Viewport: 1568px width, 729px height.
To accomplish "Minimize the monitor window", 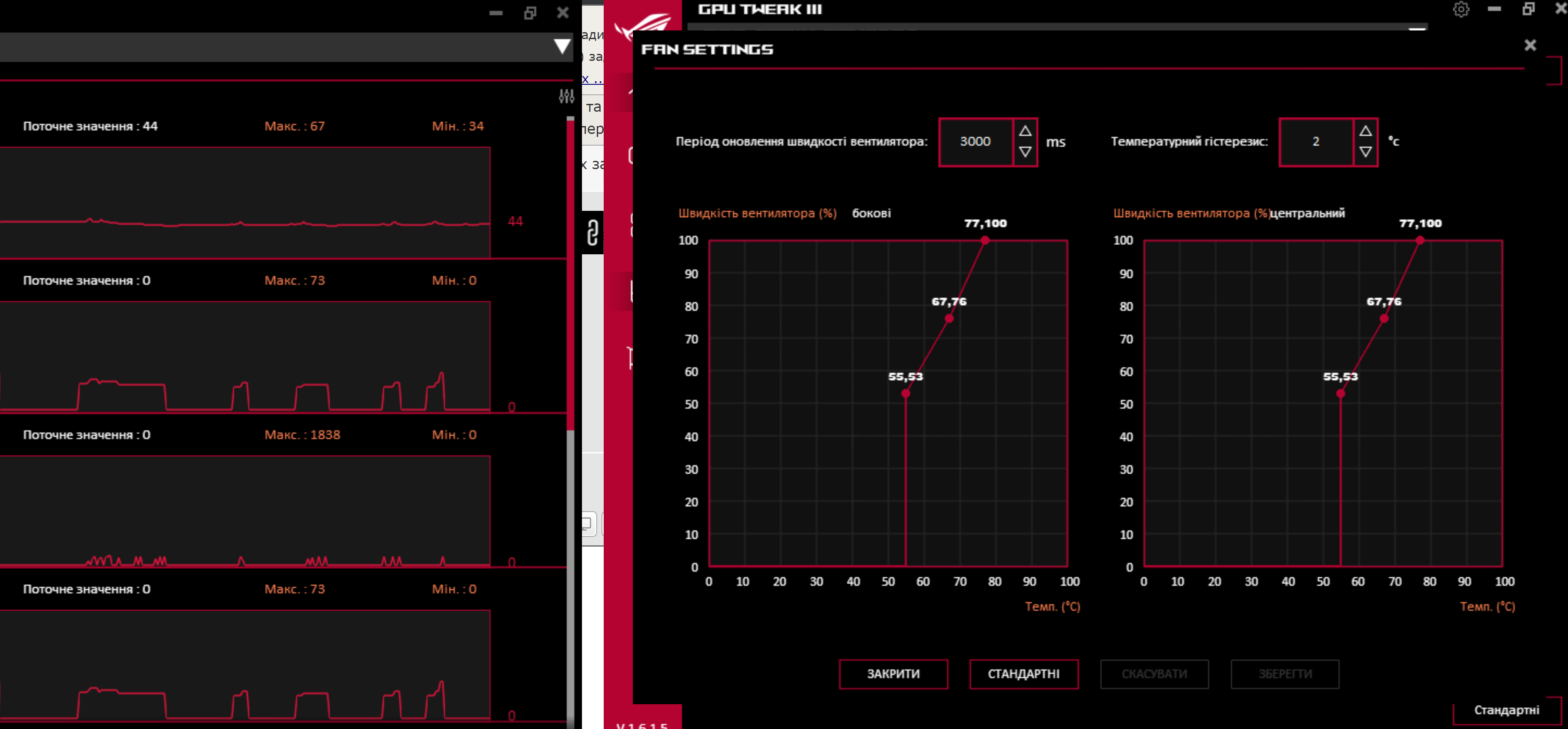I will coord(496,13).
